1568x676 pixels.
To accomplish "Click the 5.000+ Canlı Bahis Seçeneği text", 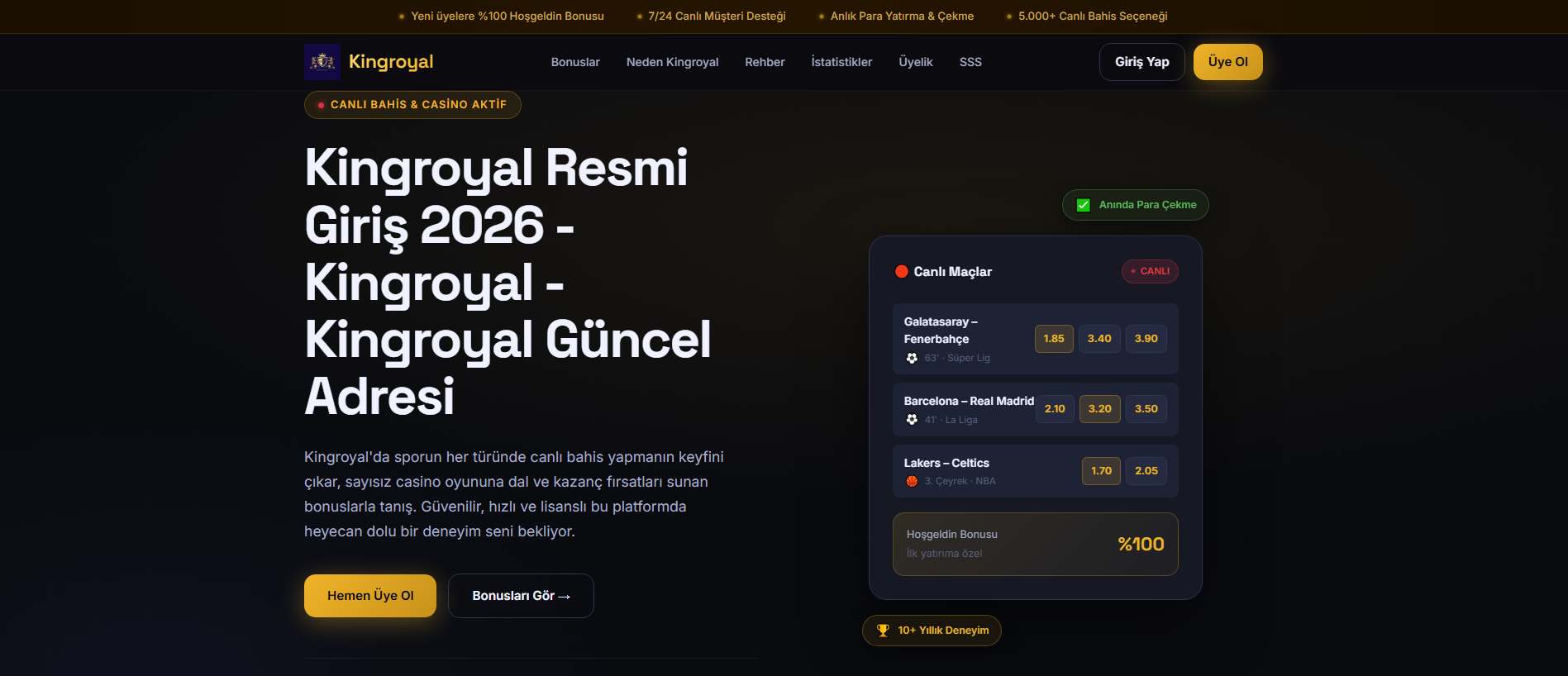I will [x=1093, y=16].
